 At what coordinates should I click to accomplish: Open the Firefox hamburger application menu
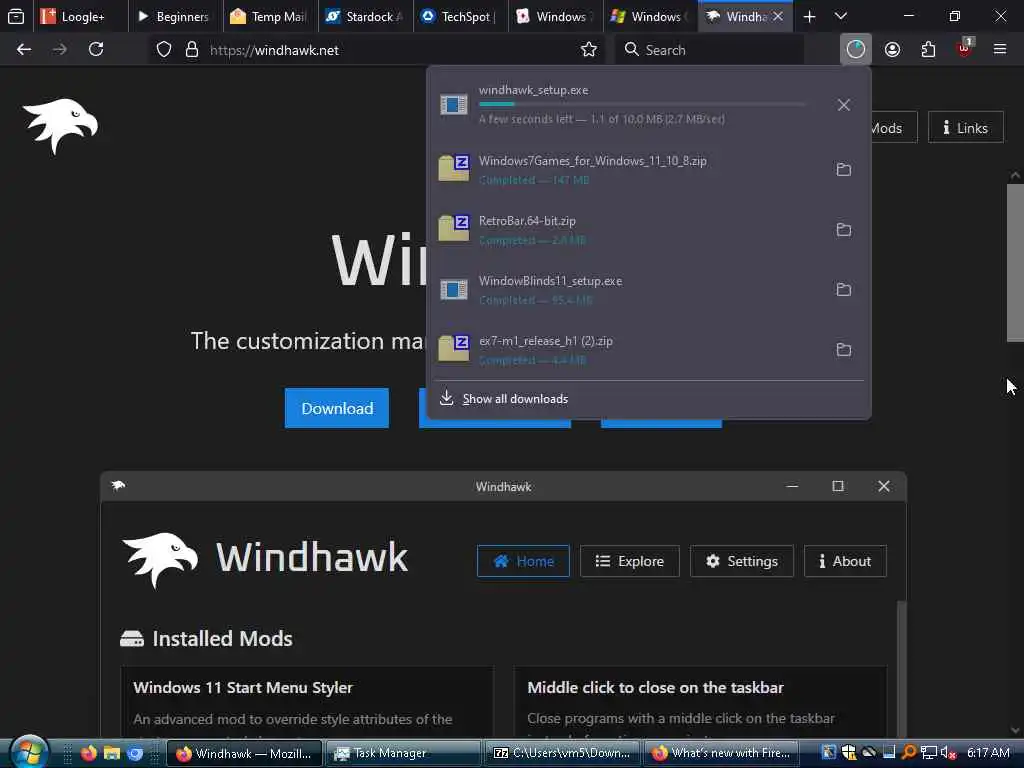[1000, 49]
